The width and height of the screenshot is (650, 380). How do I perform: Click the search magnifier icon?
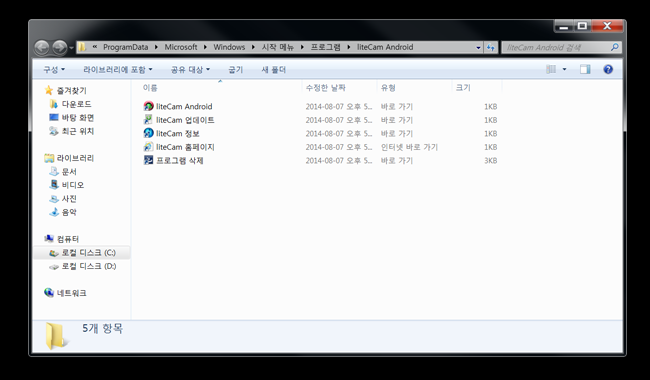click(x=615, y=47)
